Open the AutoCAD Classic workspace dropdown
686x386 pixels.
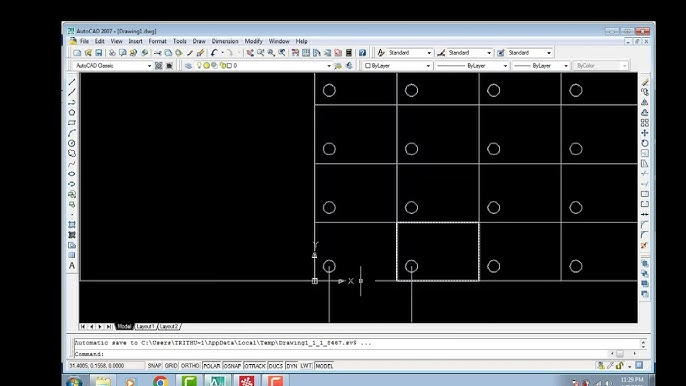[x=149, y=66]
